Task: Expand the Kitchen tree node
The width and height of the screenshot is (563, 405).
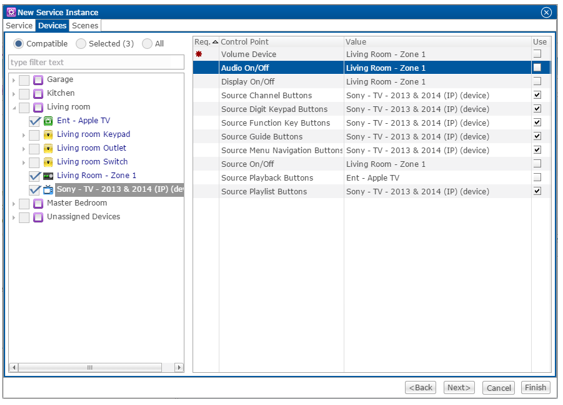Action: point(14,94)
